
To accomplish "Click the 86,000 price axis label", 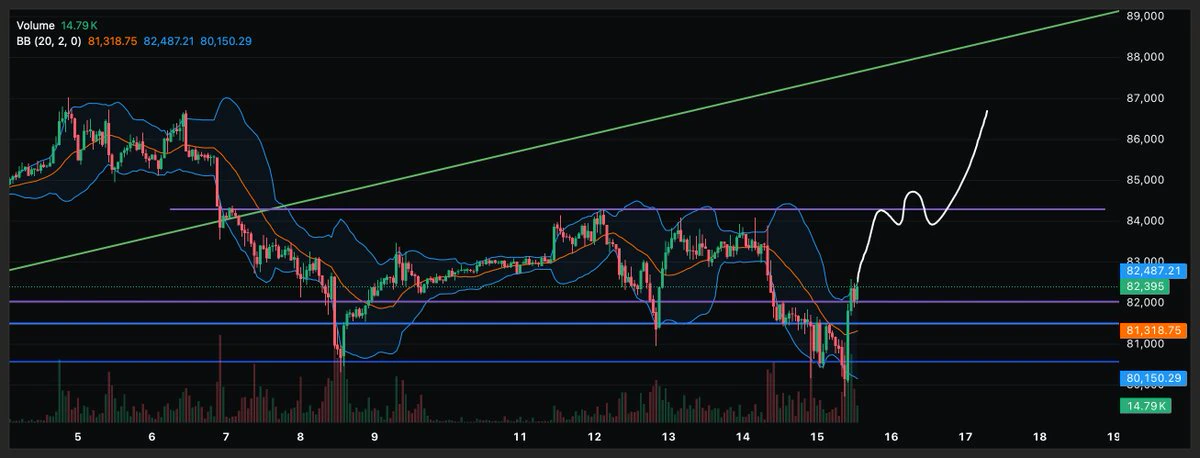I will (x=1145, y=139).
